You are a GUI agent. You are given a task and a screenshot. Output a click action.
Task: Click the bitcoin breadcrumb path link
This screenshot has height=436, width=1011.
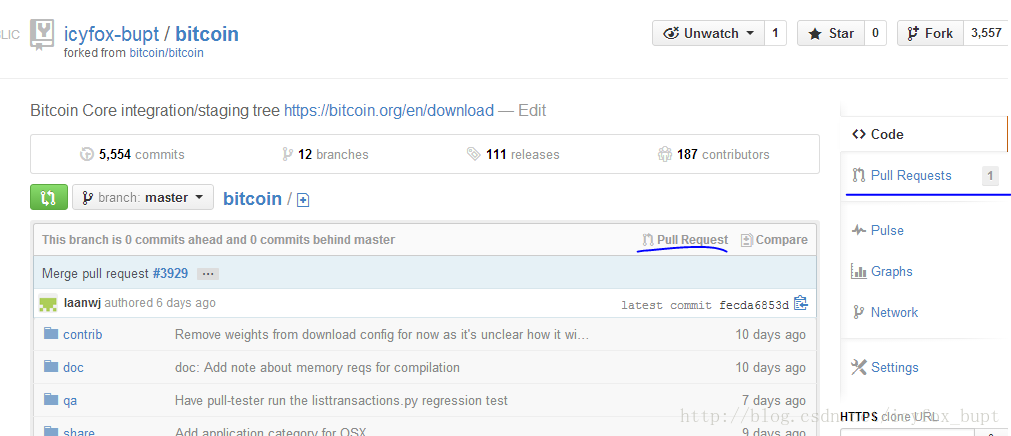[252, 199]
